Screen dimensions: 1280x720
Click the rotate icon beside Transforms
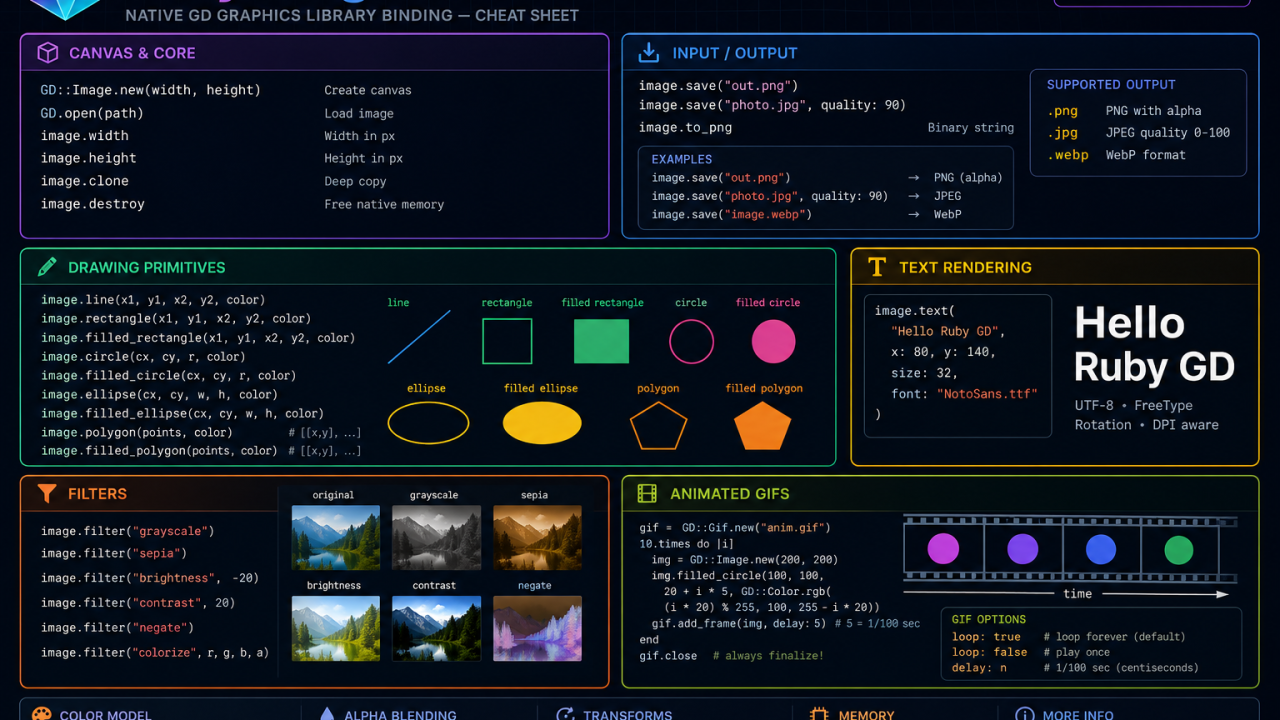pos(565,715)
